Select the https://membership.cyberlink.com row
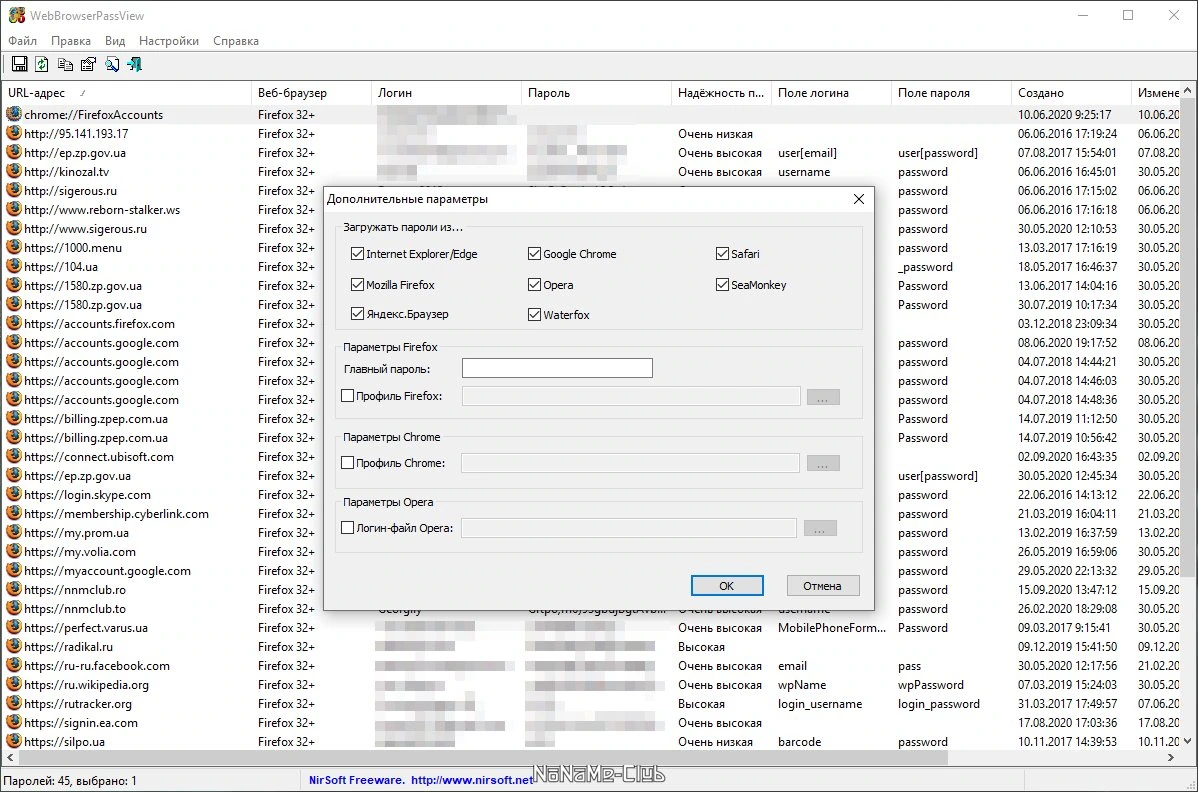 pos(591,513)
